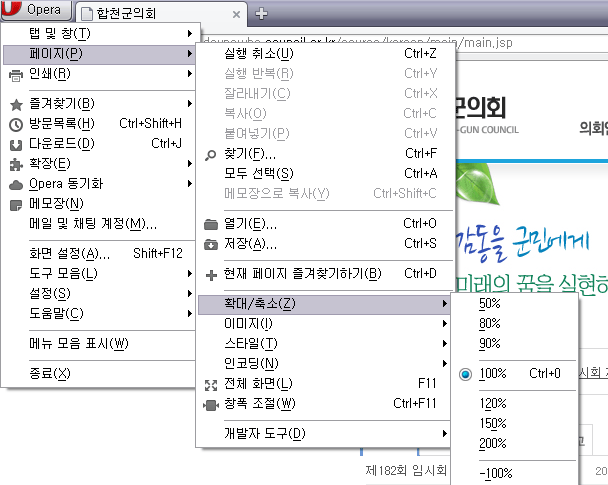
Task: Open the 인코딩(N) submenu
Action: coord(325,364)
